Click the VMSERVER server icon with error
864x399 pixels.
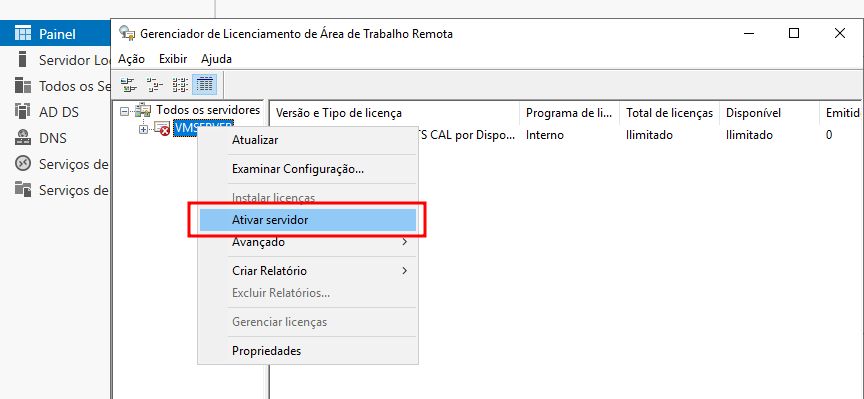162,128
